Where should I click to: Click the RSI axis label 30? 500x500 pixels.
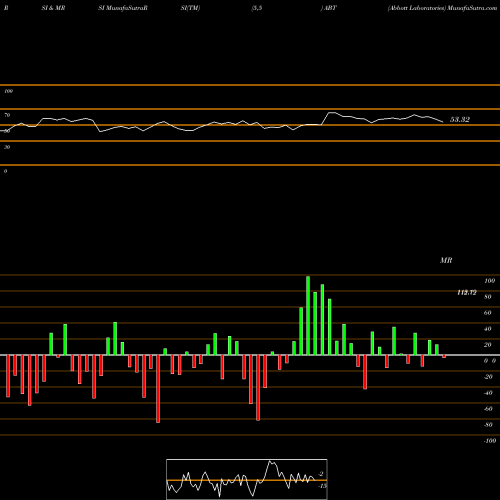click(x=7, y=147)
